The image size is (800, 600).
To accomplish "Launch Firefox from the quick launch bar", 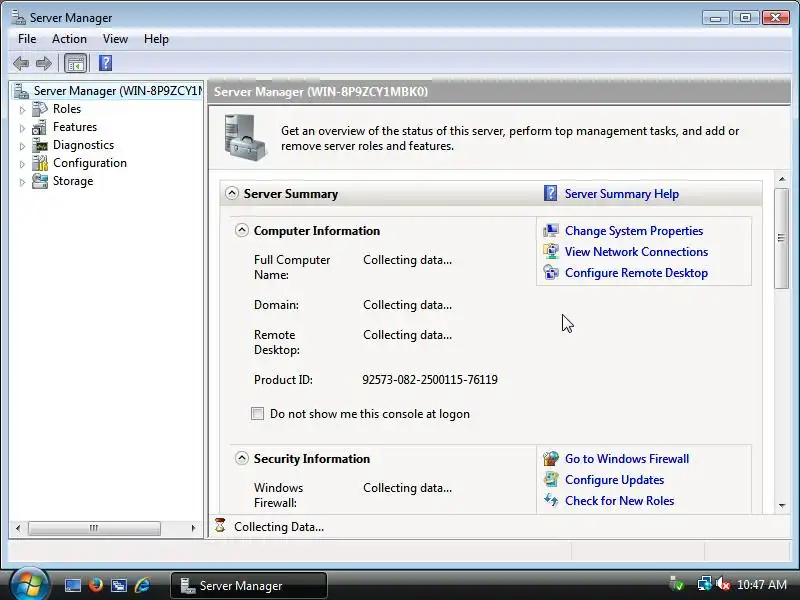I will tap(95, 585).
